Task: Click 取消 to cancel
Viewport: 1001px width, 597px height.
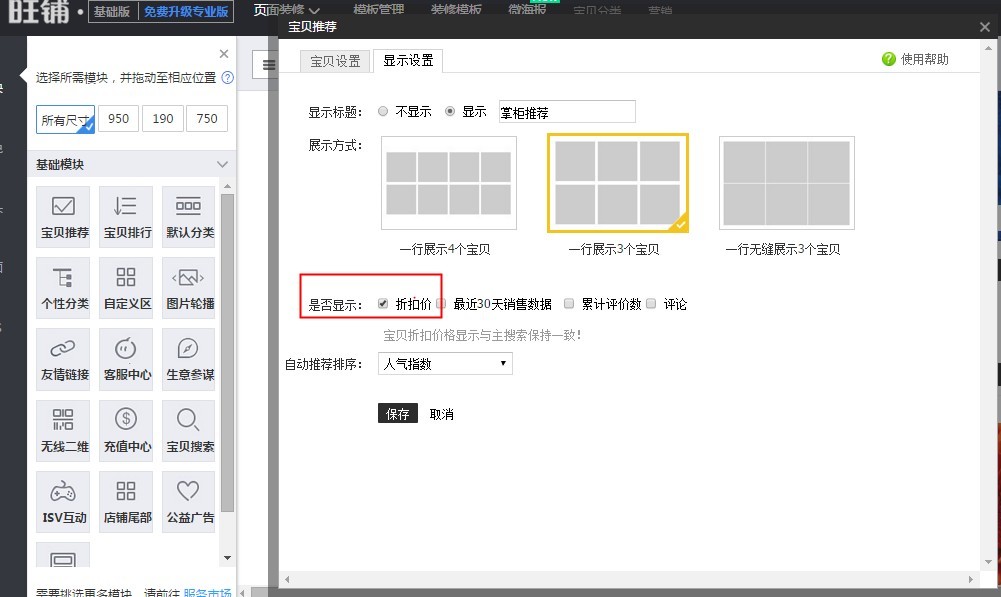Action: coord(441,414)
